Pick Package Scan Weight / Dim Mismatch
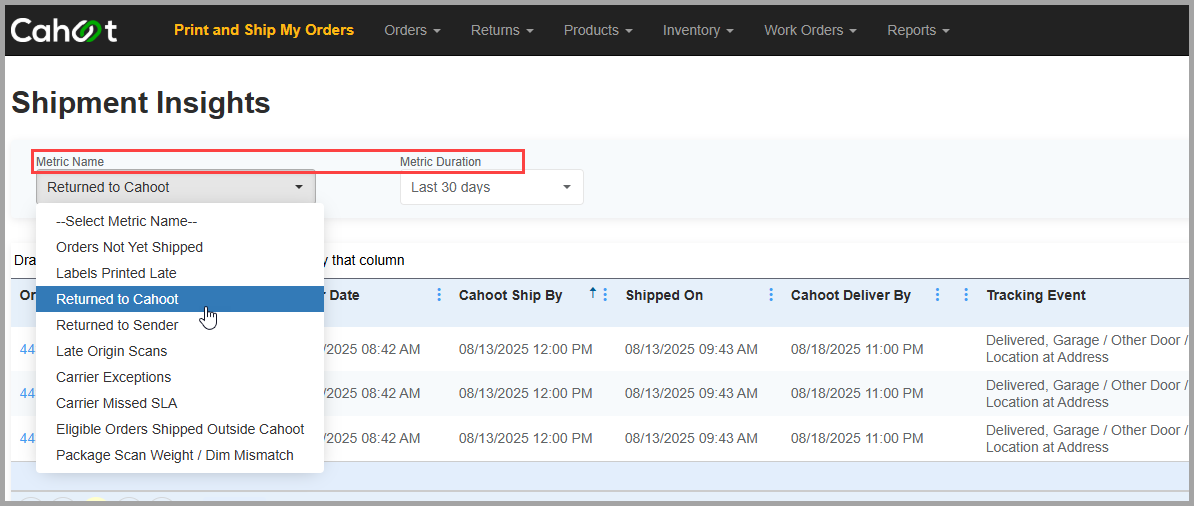 [180, 455]
